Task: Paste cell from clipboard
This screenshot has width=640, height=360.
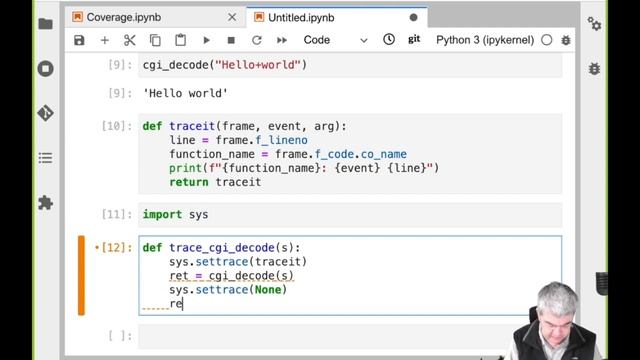Action: [180, 40]
